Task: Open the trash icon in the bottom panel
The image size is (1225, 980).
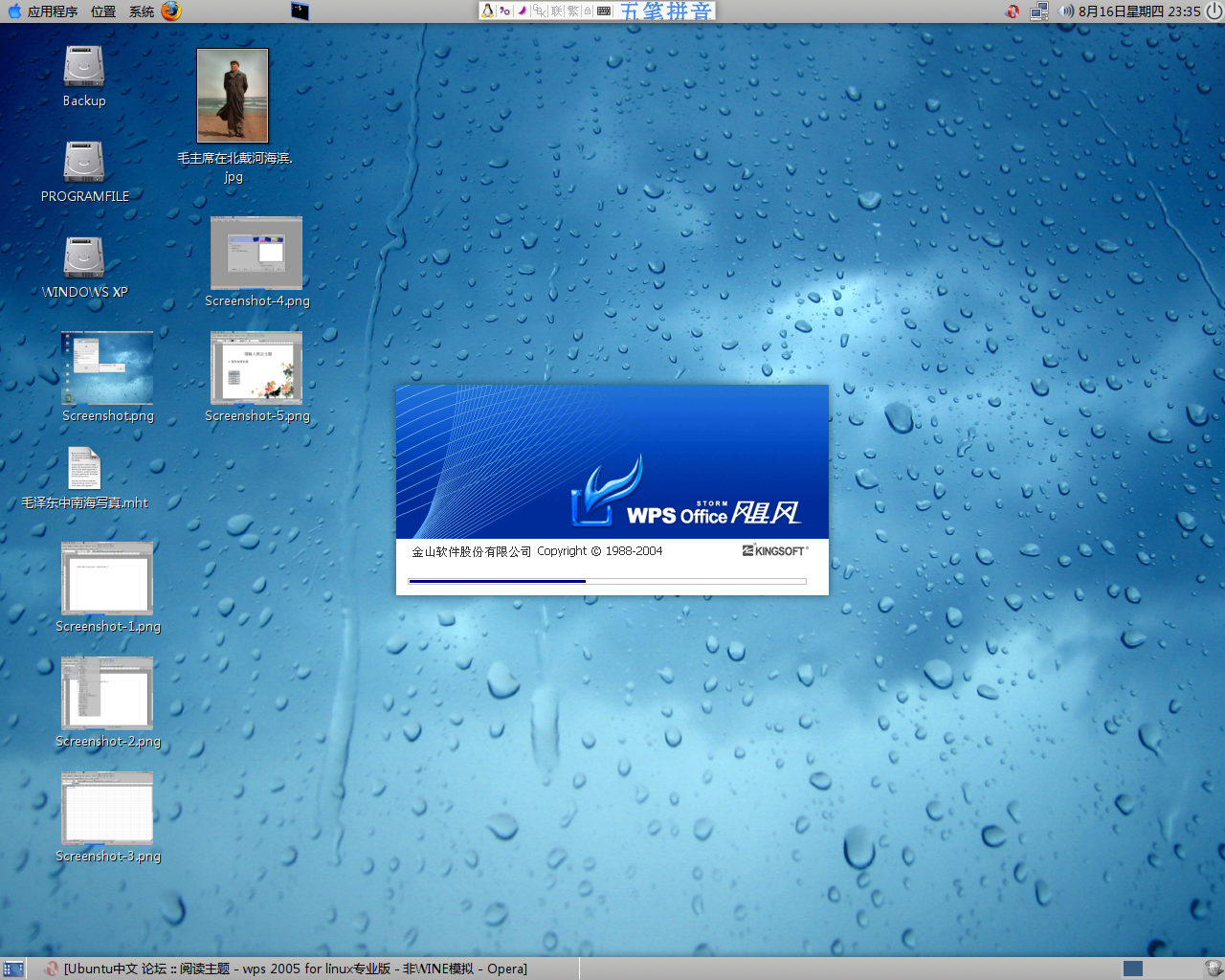Action: 1213,969
